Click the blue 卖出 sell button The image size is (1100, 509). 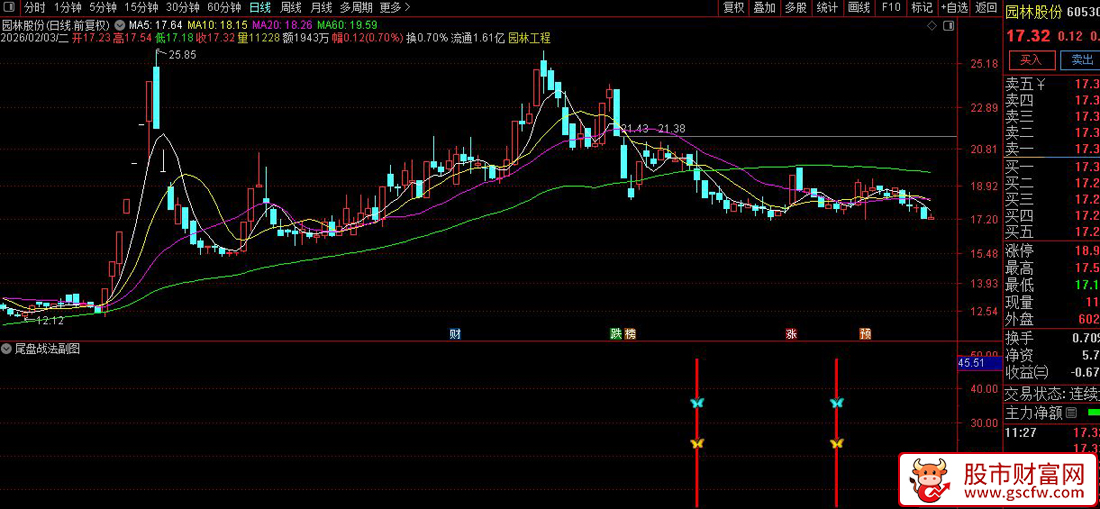click(x=1081, y=60)
